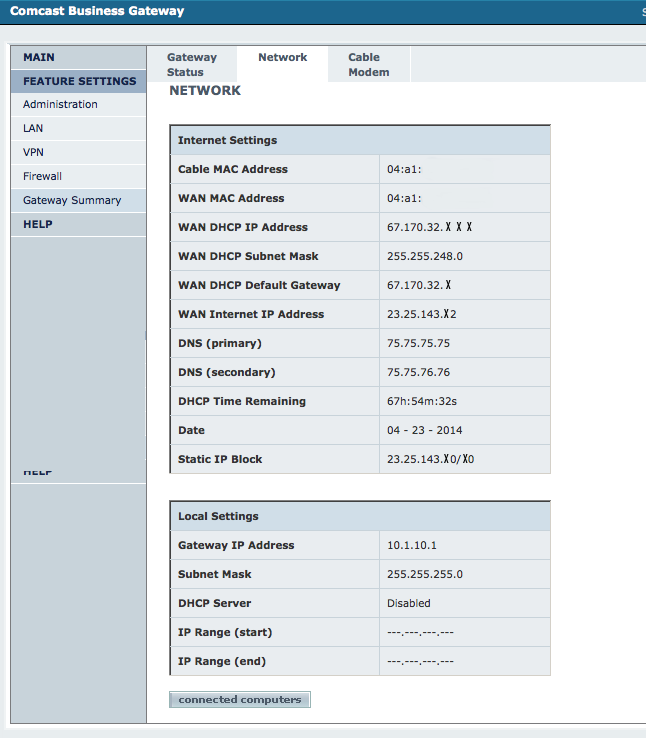Viewport: 646px width, 738px height.
Task: Click Gateway IP Address value 10.1.10.1
Action: [x=412, y=545]
